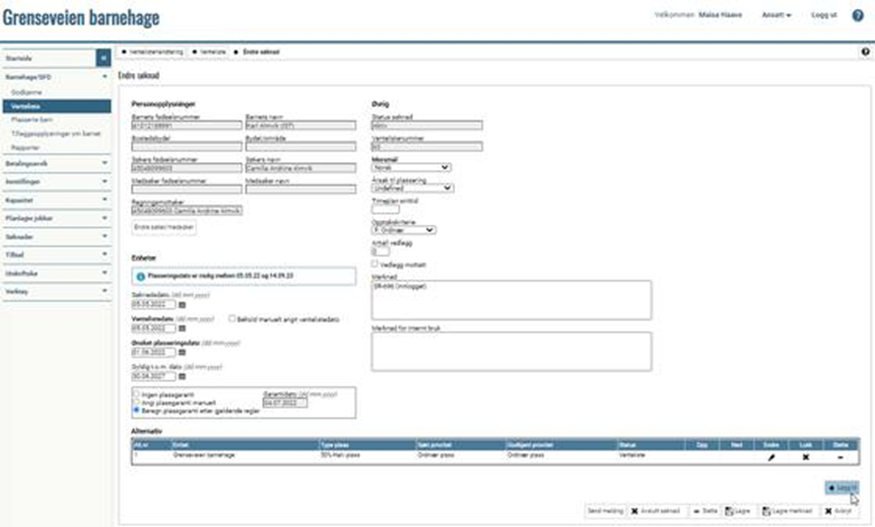This screenshot has height=527, width=875.
Task: Open calendar picker for Søknadsdato
Action: click(183, 304)
